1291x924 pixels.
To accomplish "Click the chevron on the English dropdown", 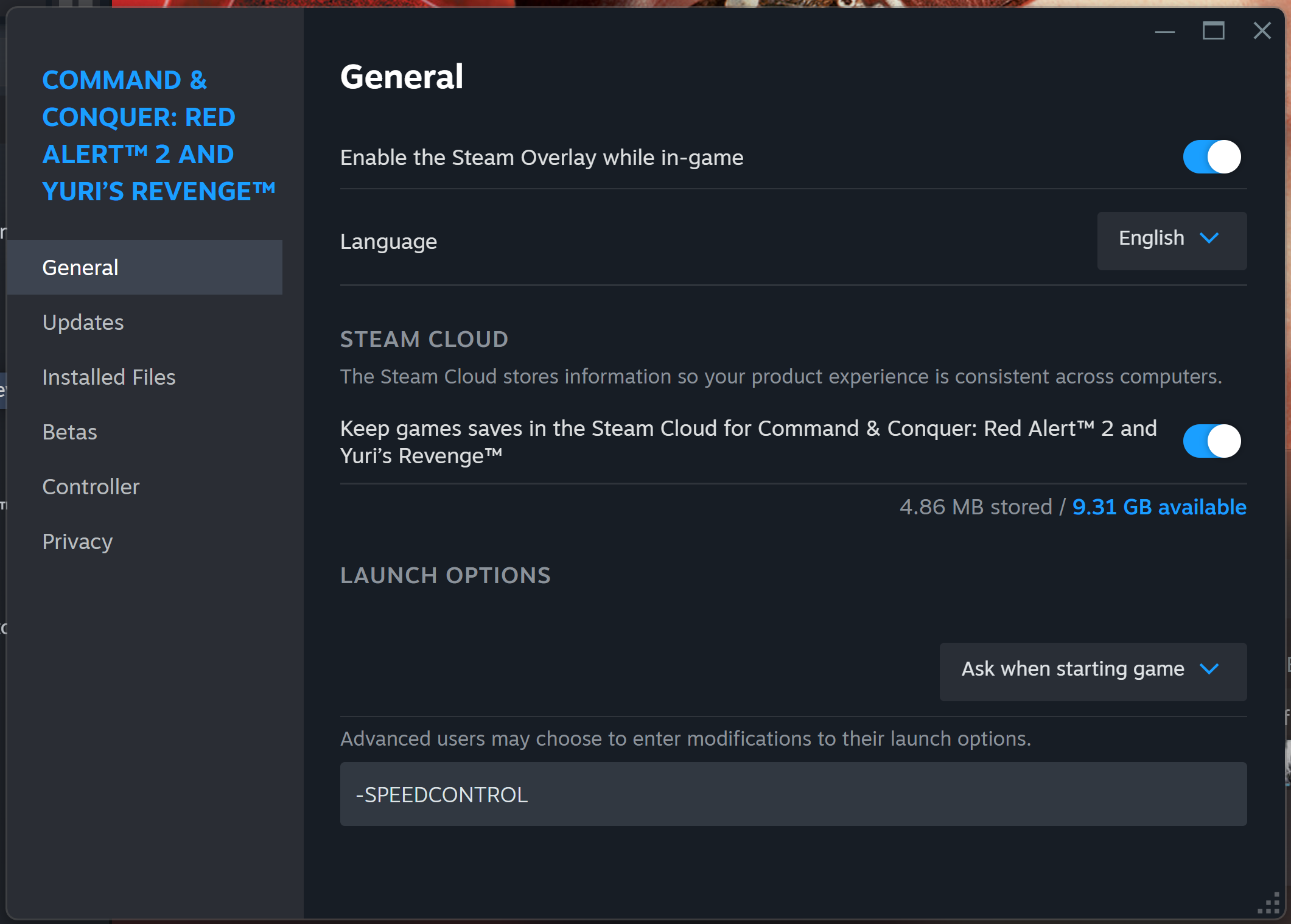I will click(1209, 238).
